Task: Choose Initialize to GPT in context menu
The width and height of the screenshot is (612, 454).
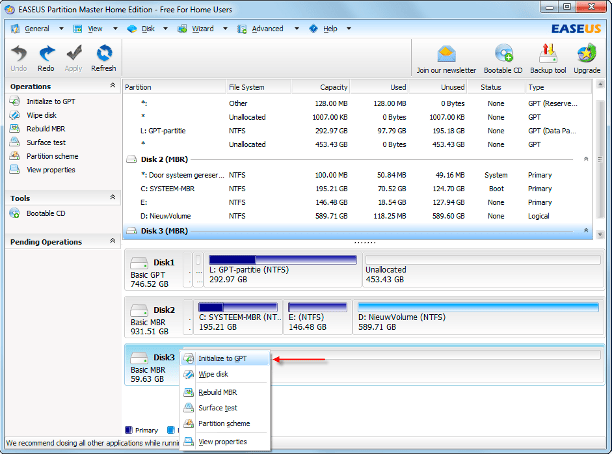Action: pyautogui.click(x=221, y=358)
